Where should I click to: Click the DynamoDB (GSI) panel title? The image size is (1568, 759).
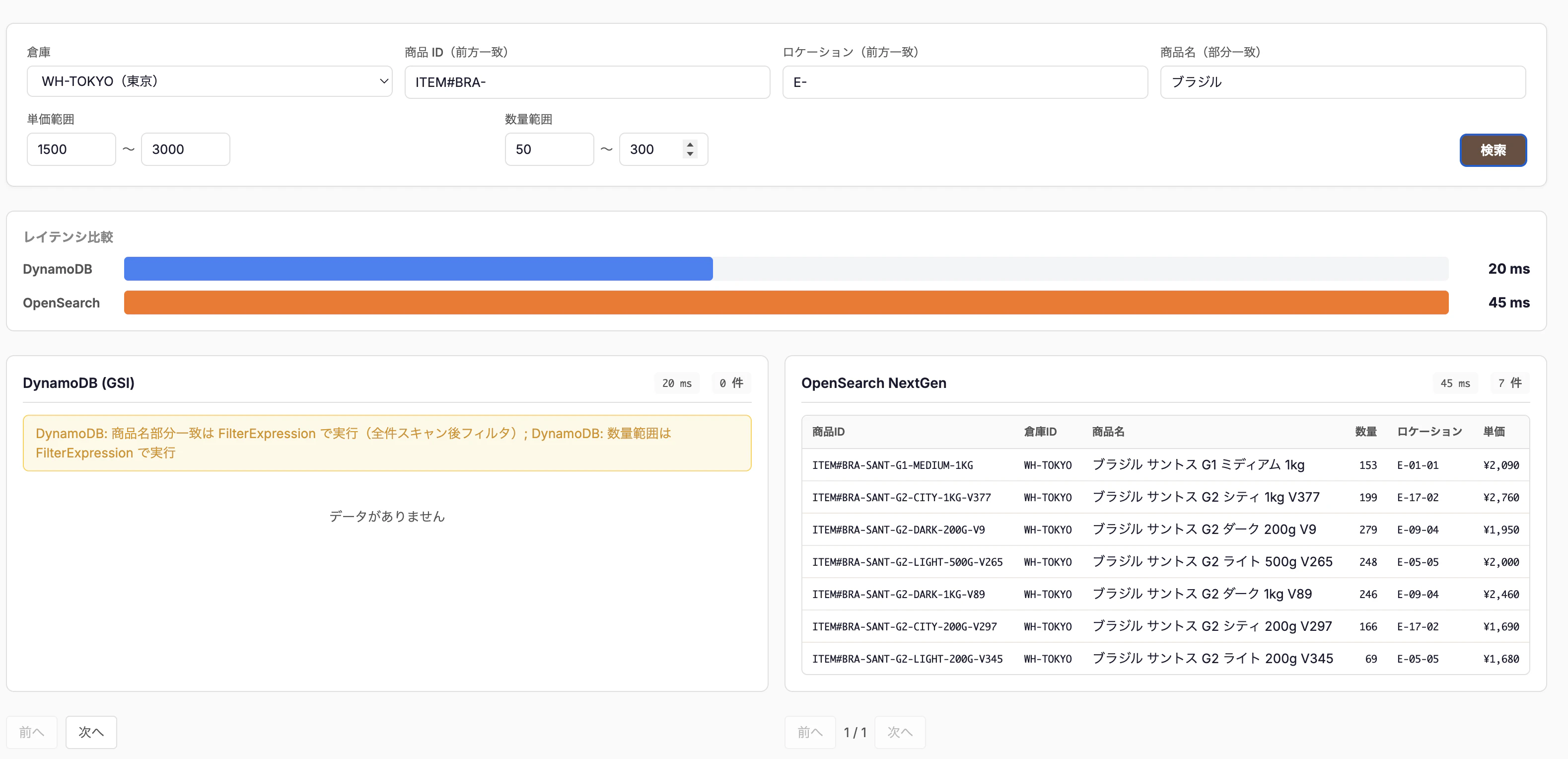pos(78,383)
